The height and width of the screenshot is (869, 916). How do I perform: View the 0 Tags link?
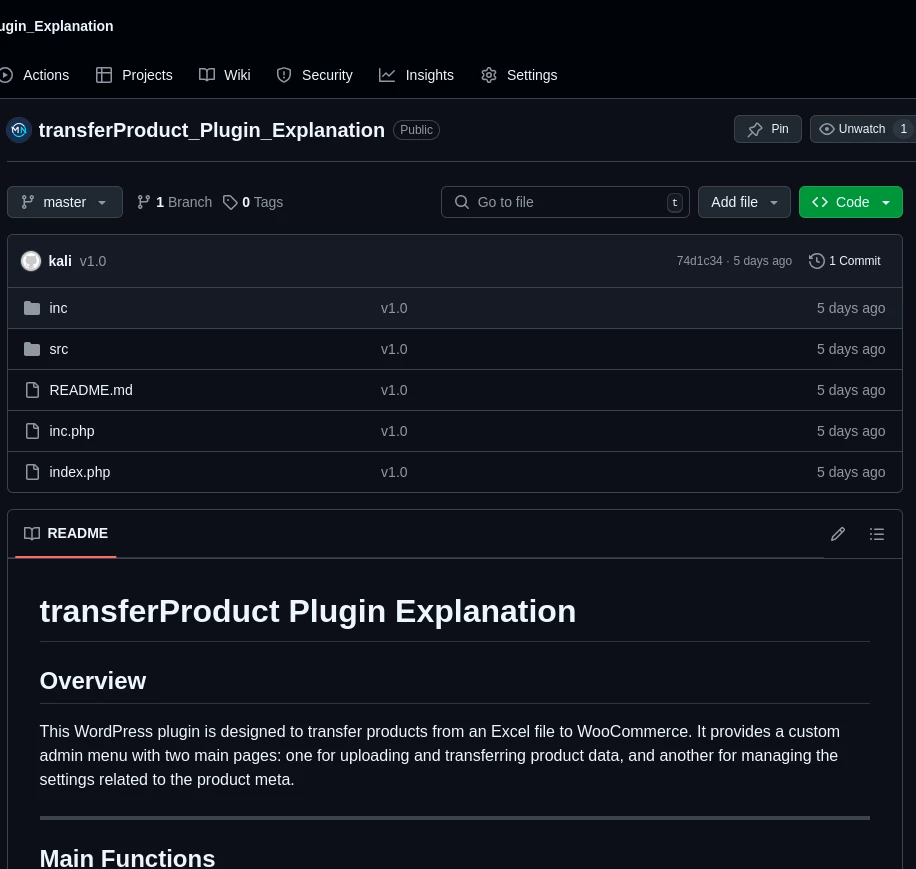click(x=253, y=202)
